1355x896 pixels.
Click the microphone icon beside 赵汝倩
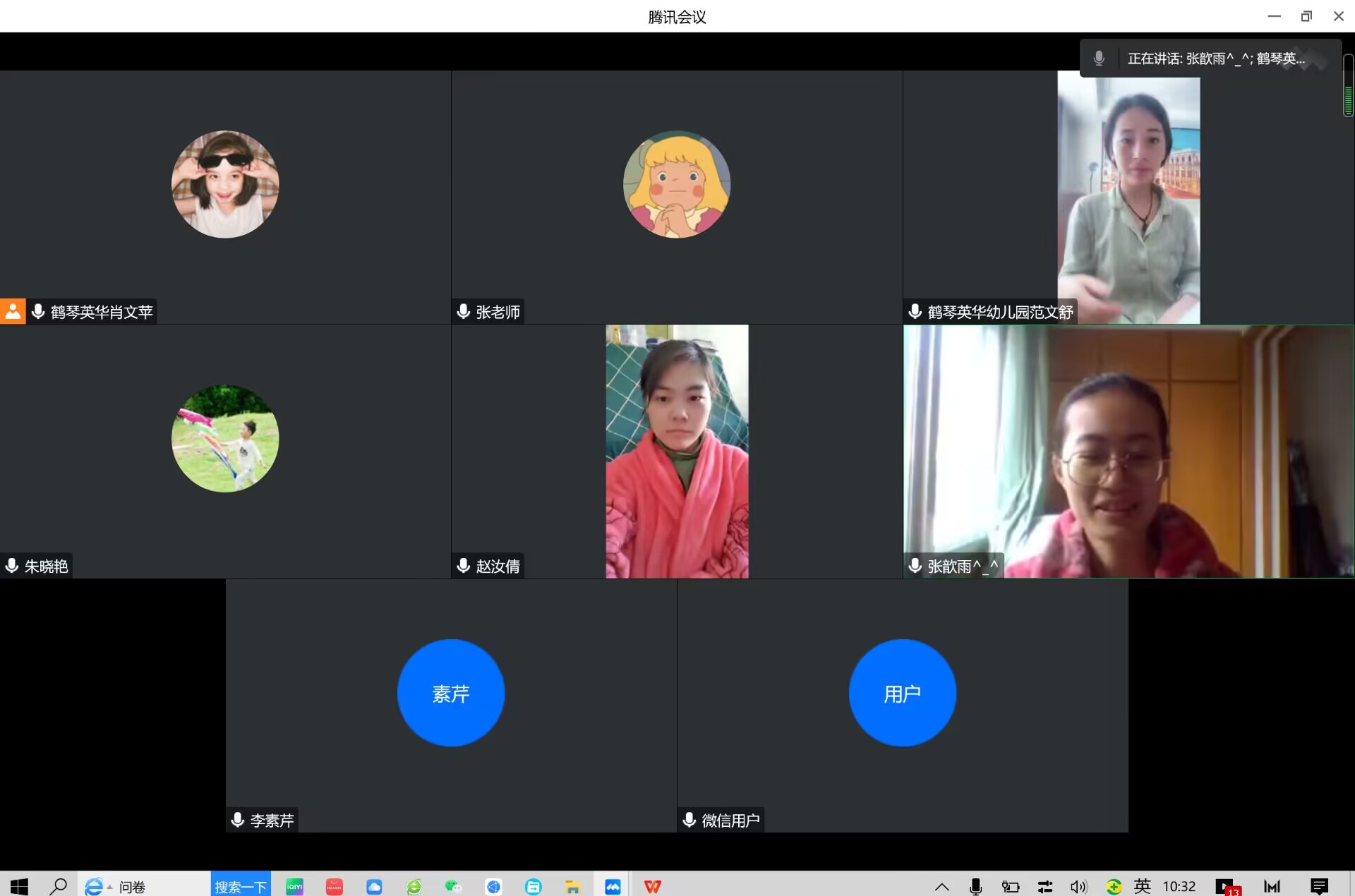464,565
